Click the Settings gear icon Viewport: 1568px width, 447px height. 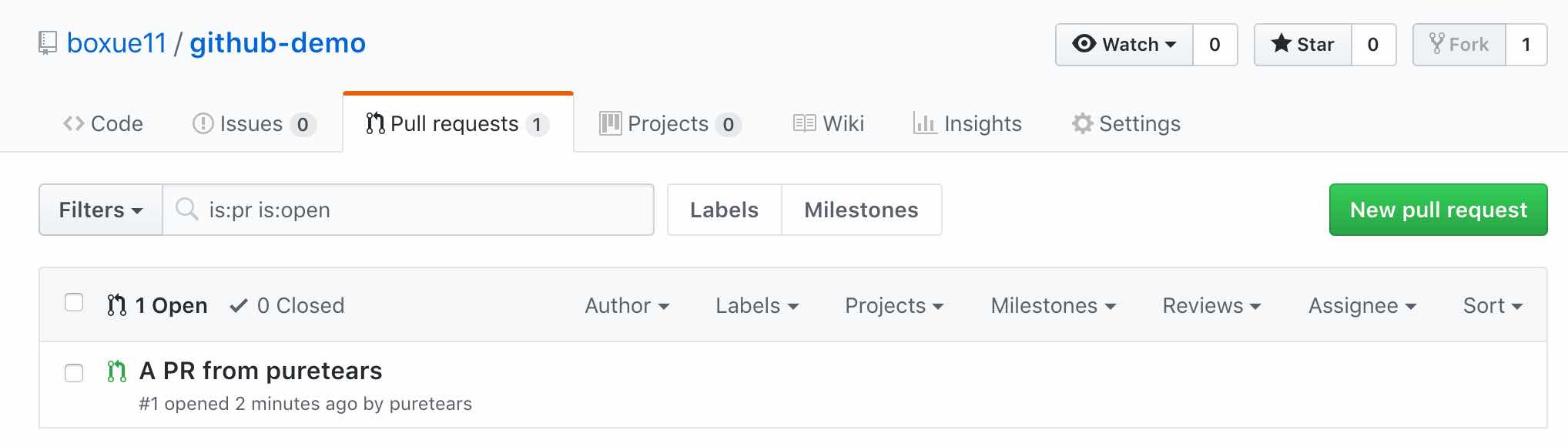pos(1082,123)
